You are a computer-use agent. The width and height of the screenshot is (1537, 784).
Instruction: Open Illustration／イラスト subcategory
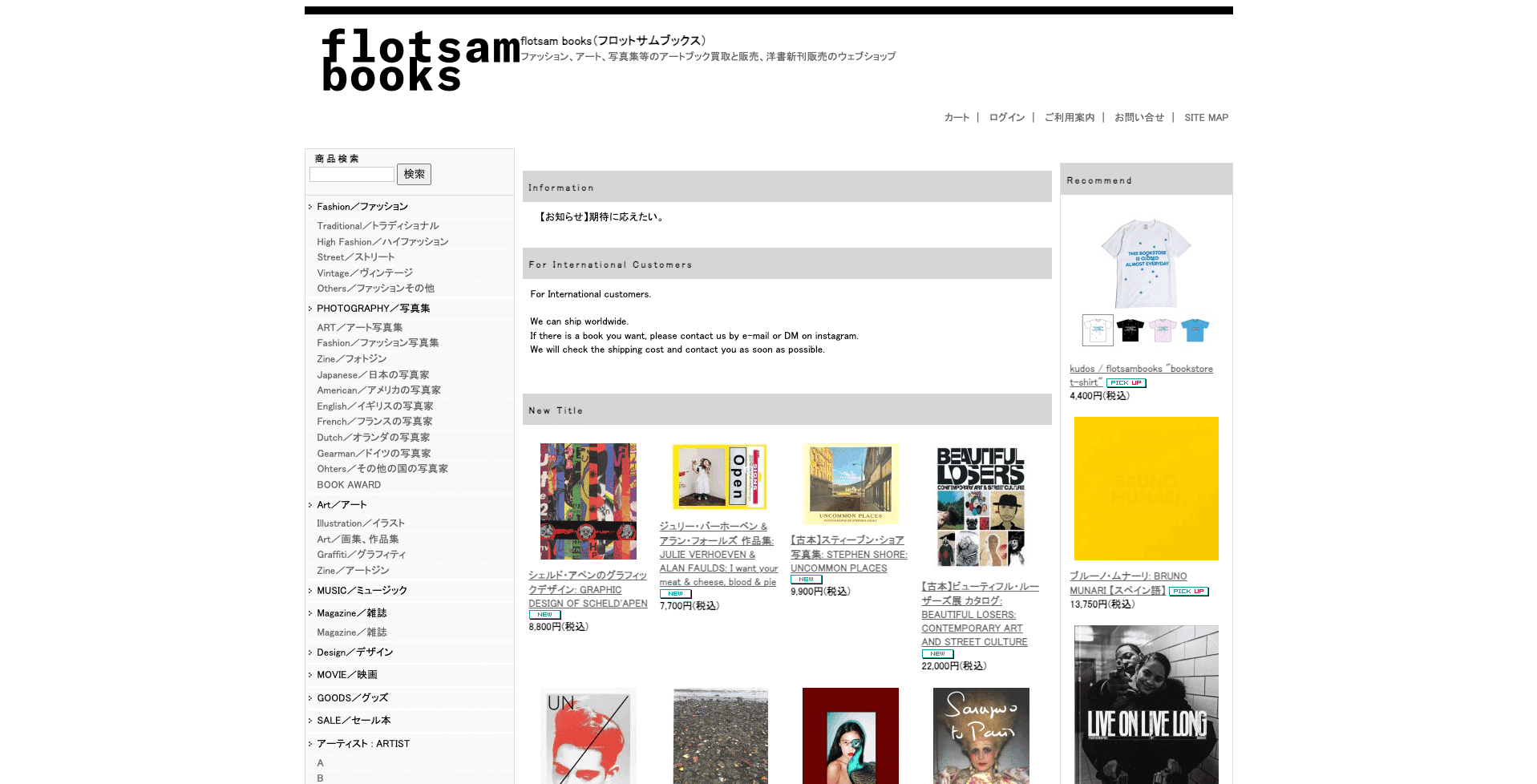361,523
